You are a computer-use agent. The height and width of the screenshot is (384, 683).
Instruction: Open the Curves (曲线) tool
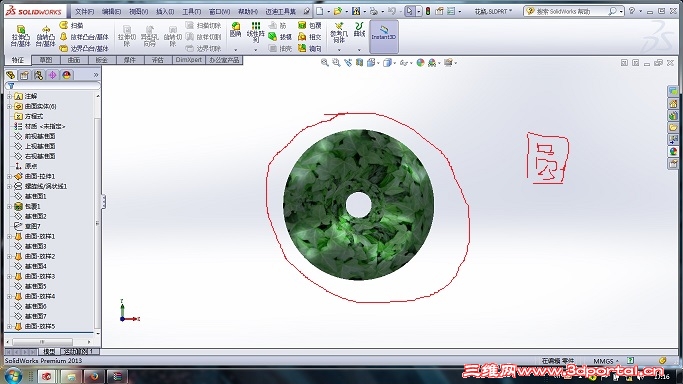tap(359, 30)
